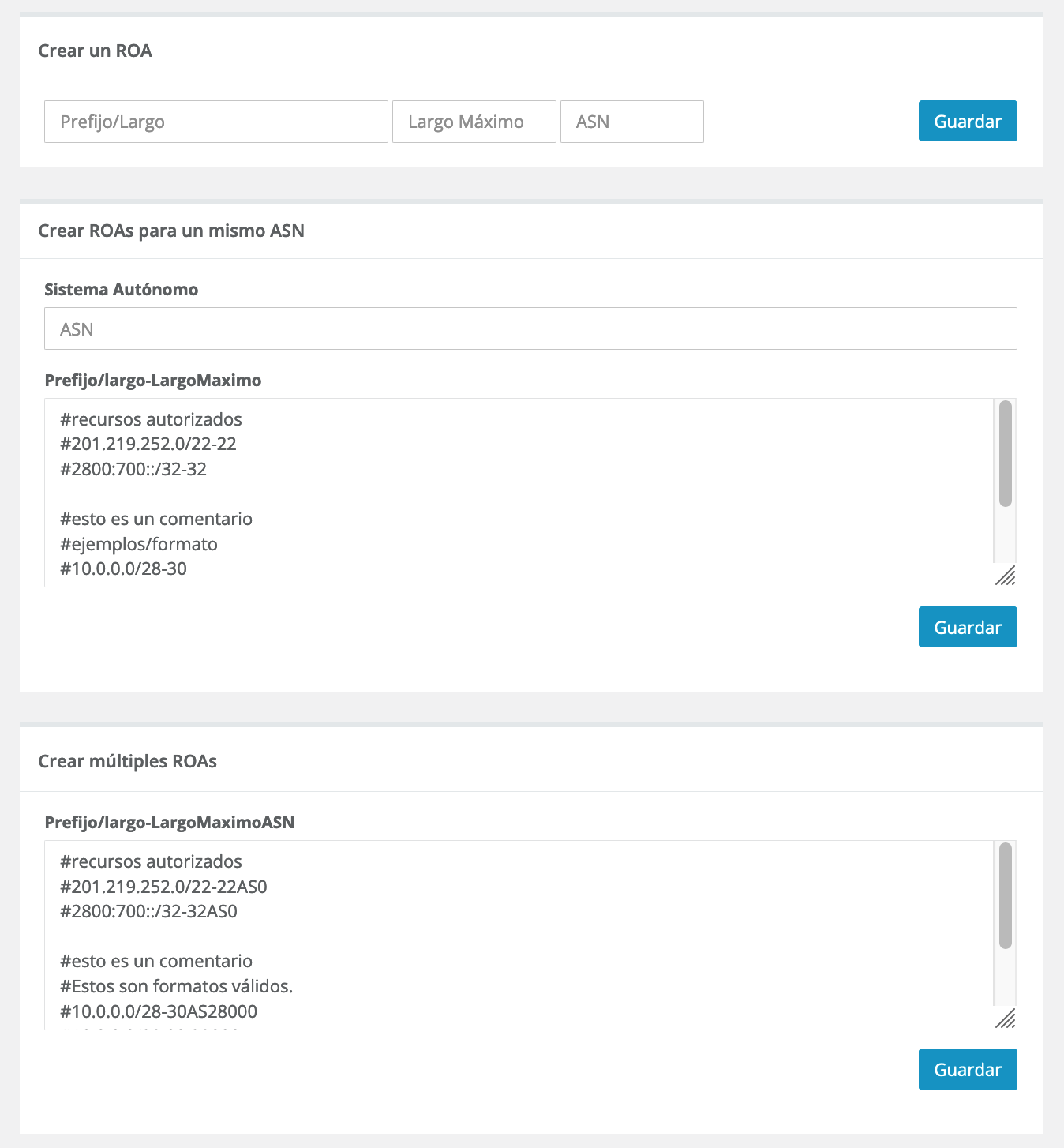Grab the resize handle of the Prefijo/largo-LargoMaximo textarea

[x=1006, y=576]
